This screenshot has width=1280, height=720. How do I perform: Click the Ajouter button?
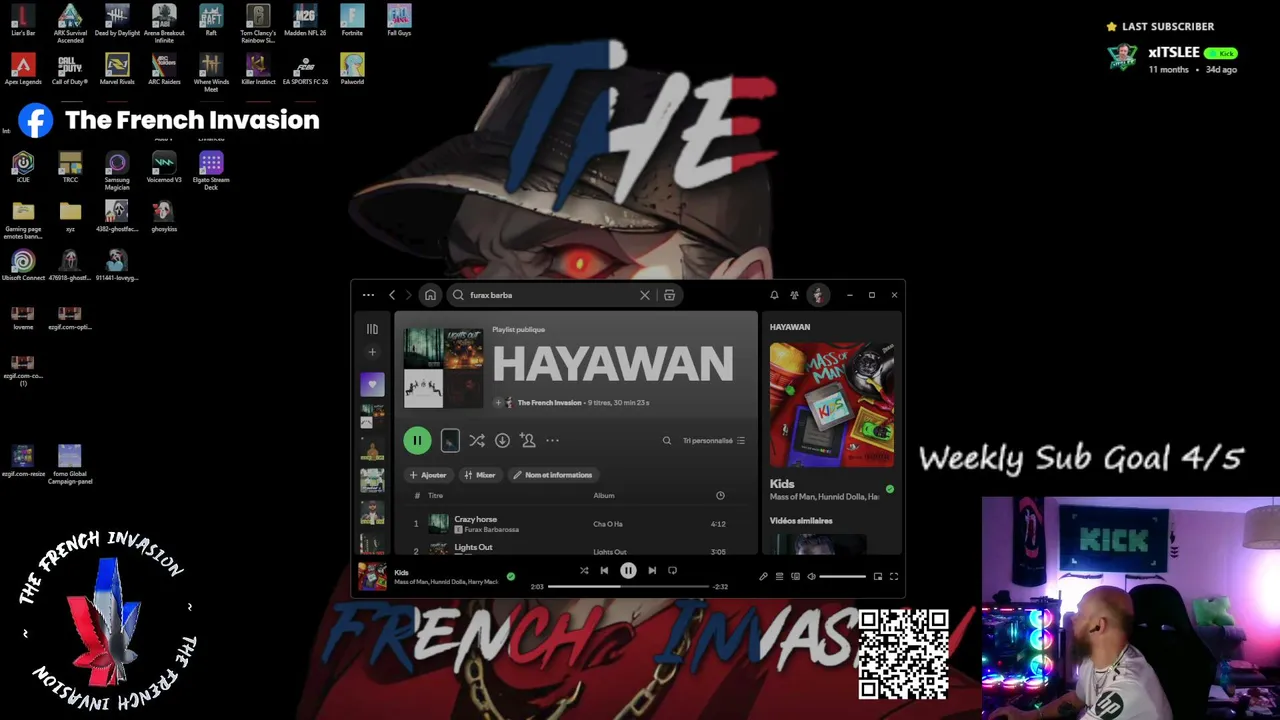428,475
